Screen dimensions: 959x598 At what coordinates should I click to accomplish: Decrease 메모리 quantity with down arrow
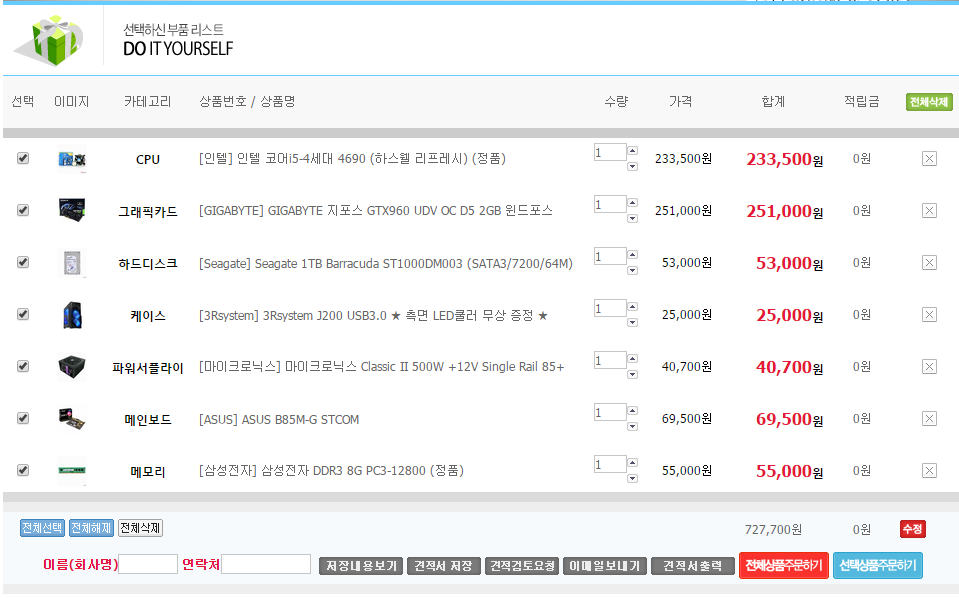click(x=632, y=478)
